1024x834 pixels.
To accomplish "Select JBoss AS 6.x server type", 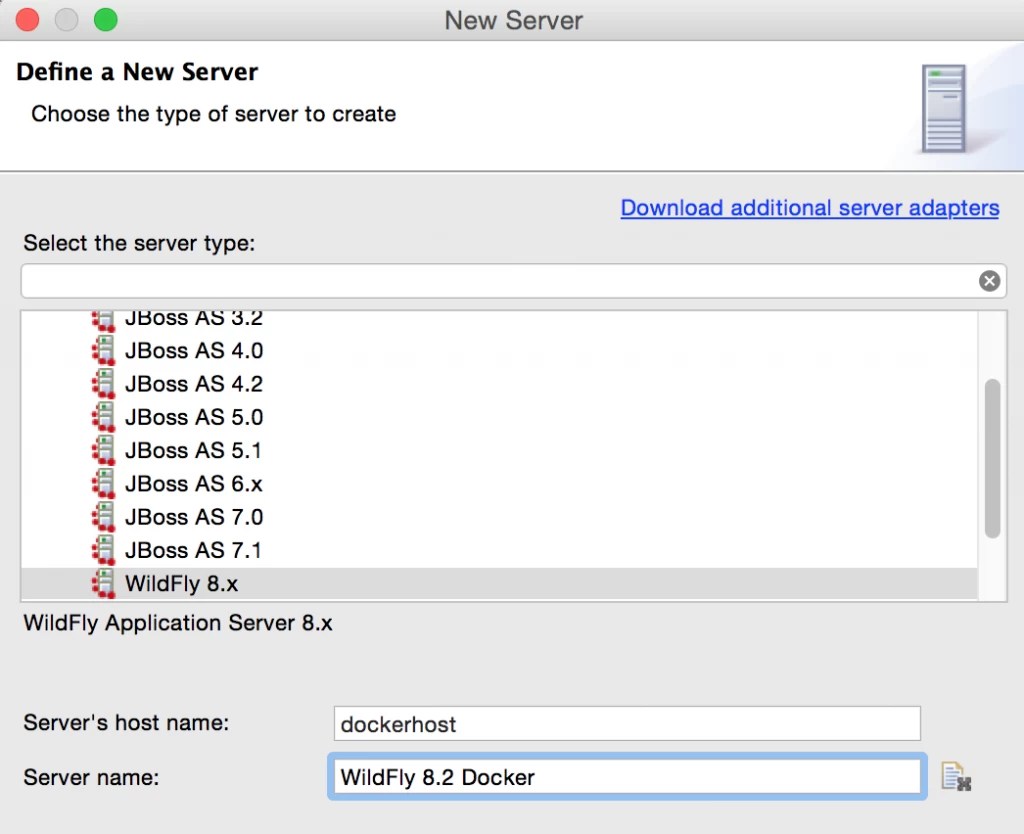I will coord(193,483).
